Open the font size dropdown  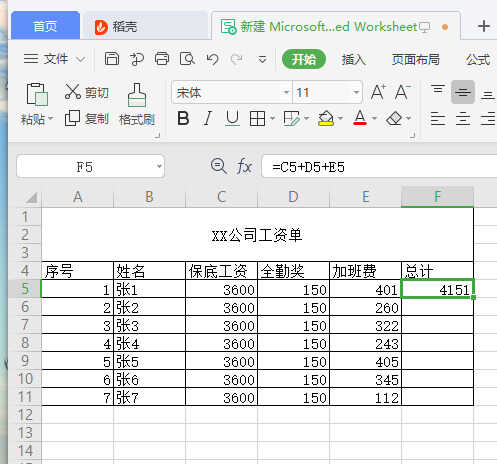point(356,92)
